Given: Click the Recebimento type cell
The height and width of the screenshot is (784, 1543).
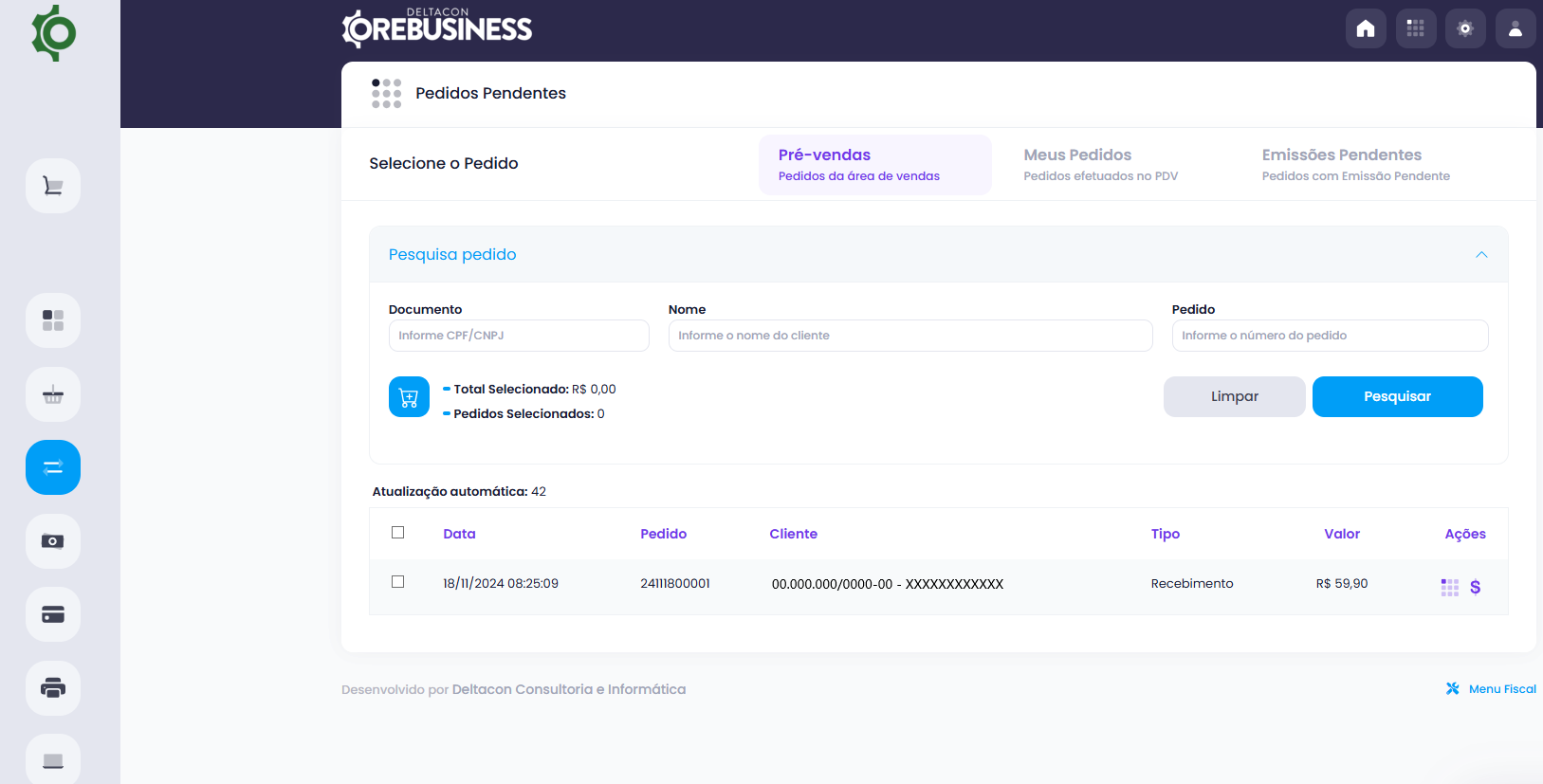Looking at the screenshot, I should click(1192, 584).
